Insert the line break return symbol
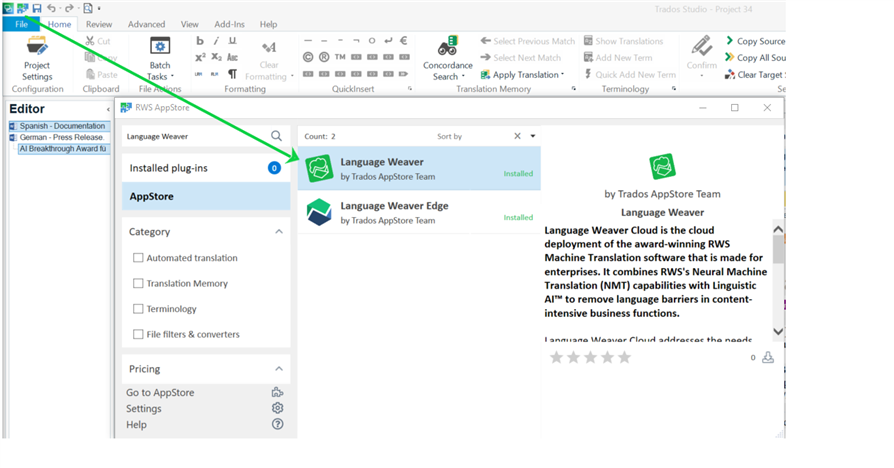The height and width of the screenshot is (468, 894). (388, 40)
